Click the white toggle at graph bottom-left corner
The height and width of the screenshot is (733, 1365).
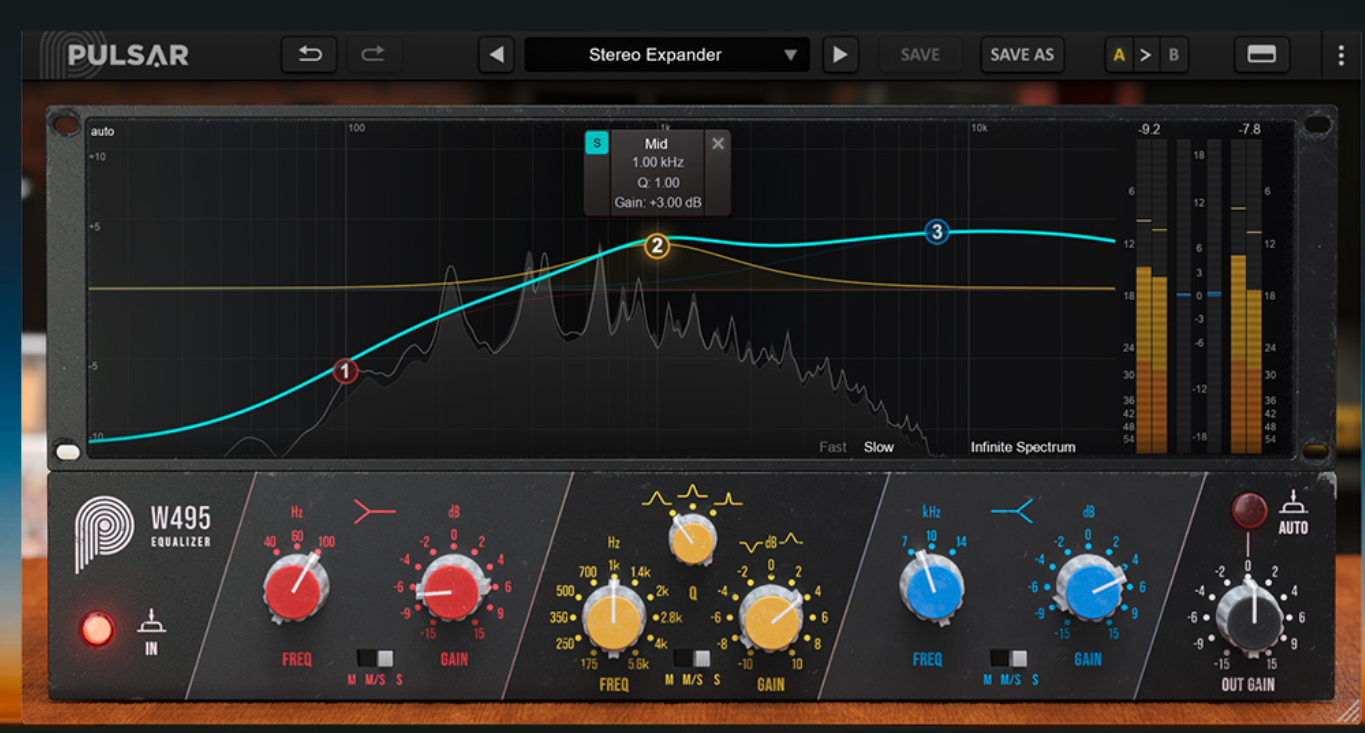point(68,451)
